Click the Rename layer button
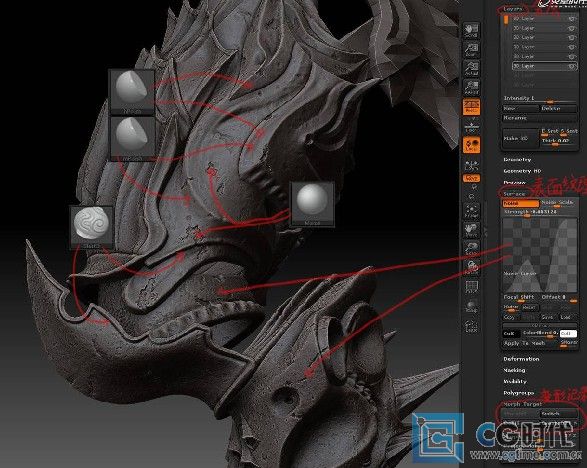This screenshot has height=468, width=587. tap(539, 118)
